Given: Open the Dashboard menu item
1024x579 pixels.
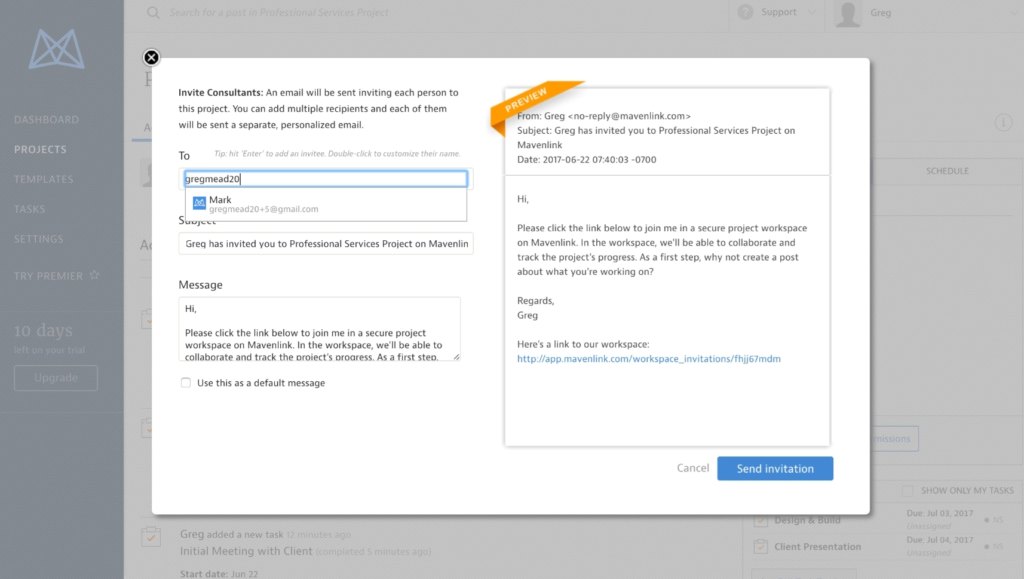Looking at the screenshot, I should [46, 120].
